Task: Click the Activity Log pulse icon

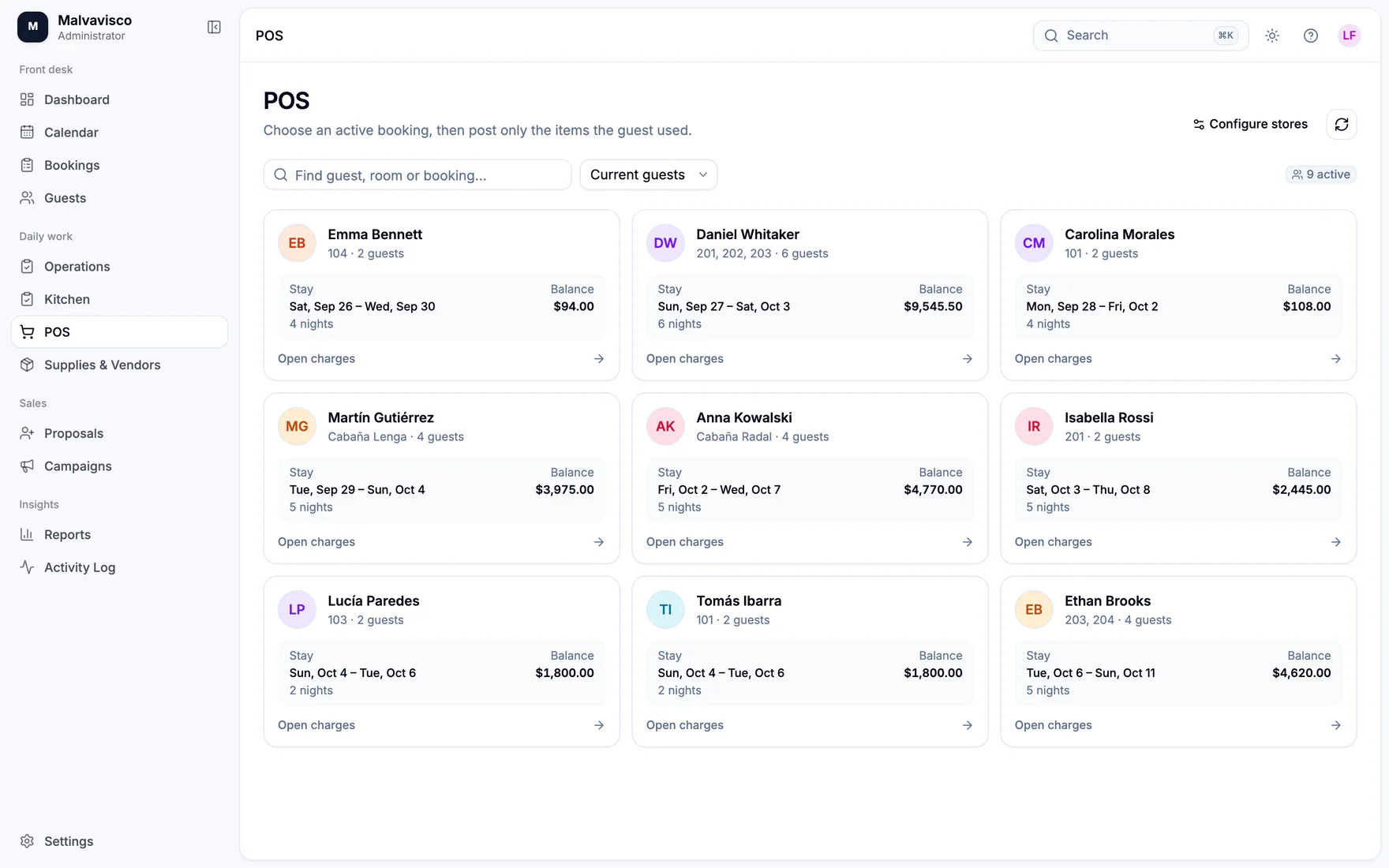Action: click(27, 567)
